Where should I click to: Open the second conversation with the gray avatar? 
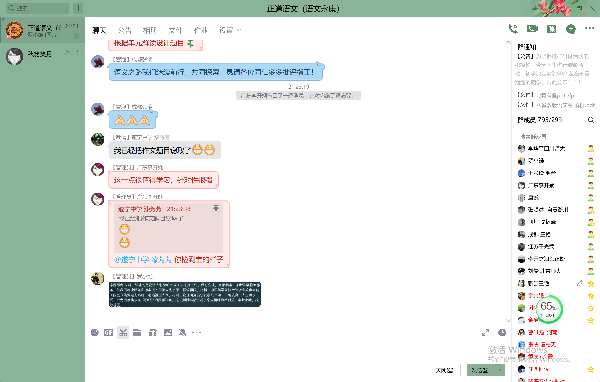point(42,56)
